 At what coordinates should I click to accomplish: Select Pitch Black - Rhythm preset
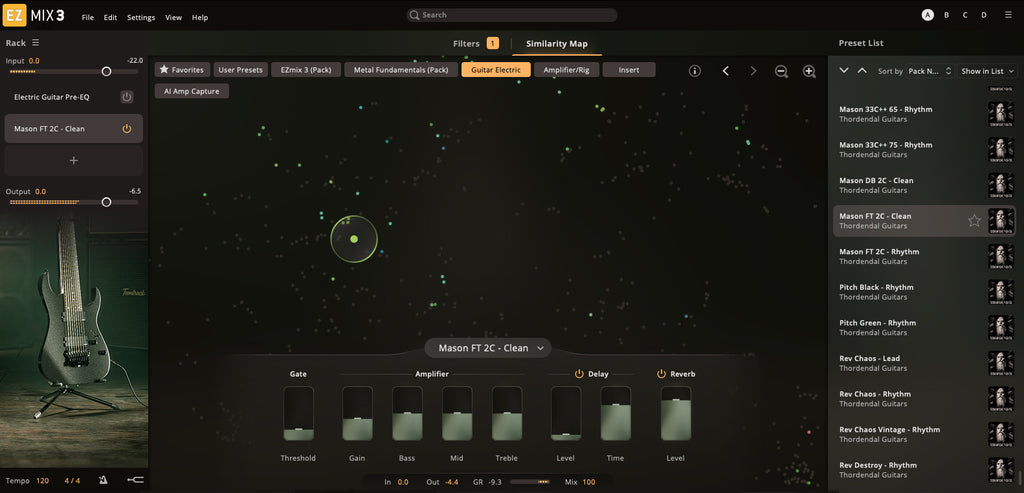point(924,292)
